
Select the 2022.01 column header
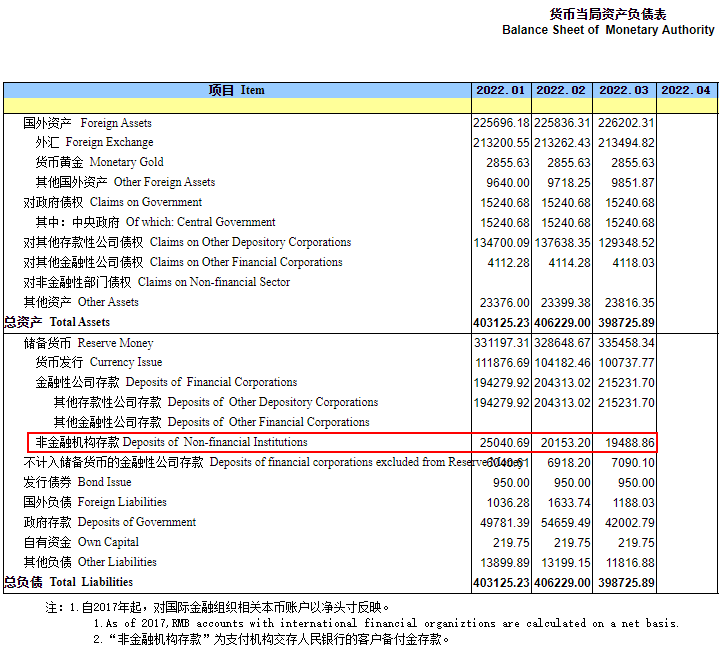(501, 90)
